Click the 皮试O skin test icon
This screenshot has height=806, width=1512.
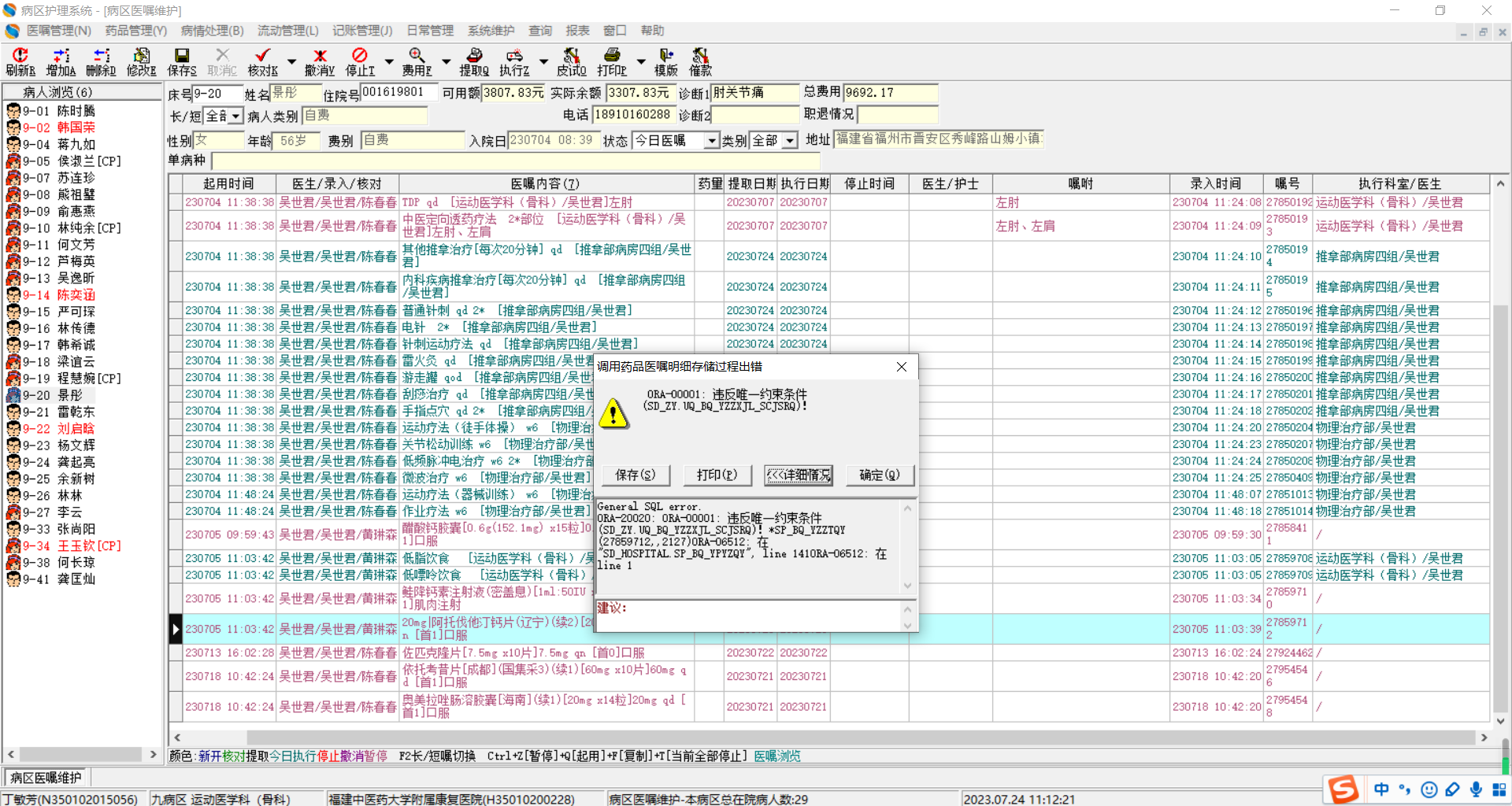pyautogui.click(x=572, y=61)
